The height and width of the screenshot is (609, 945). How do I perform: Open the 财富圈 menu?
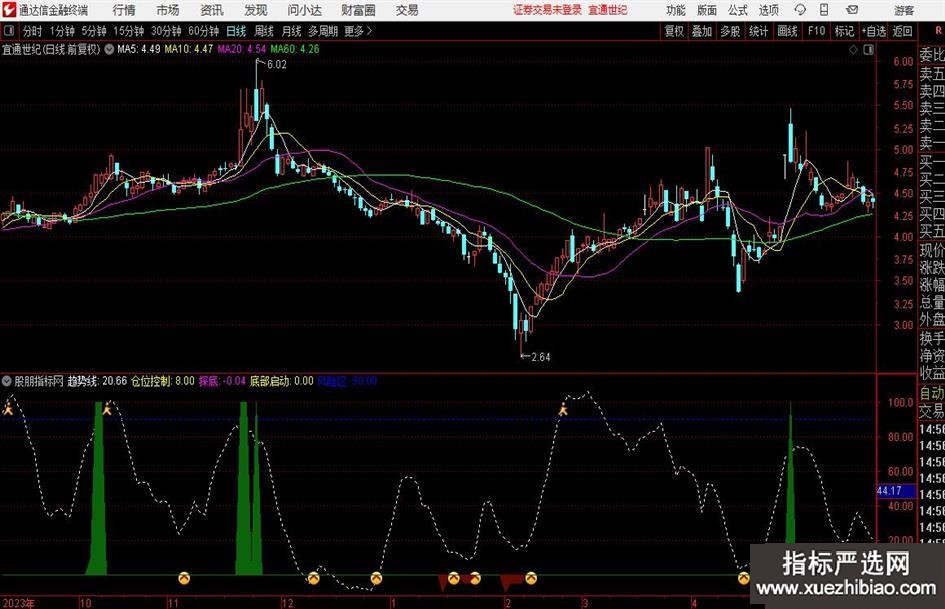click(358, 10)
